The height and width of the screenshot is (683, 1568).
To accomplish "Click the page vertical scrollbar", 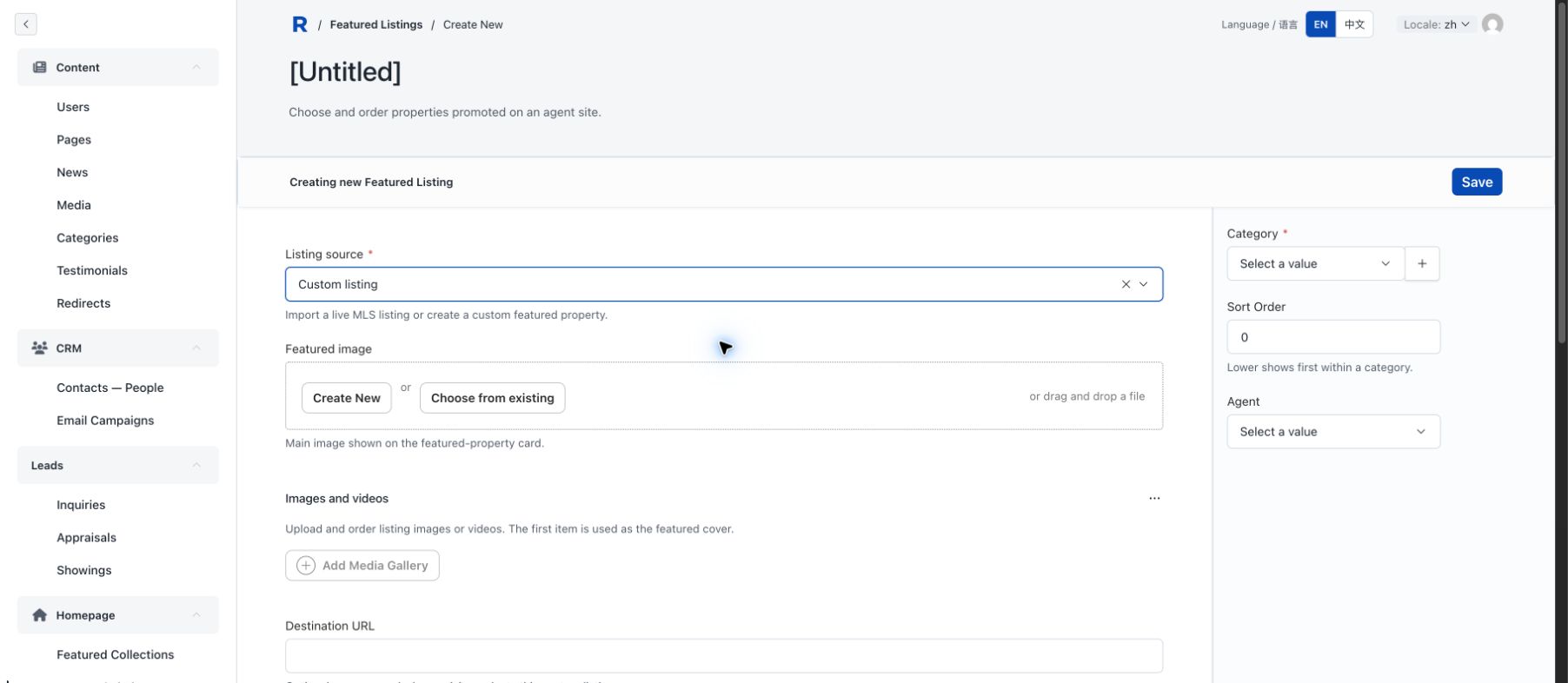I will (1561, 174).
